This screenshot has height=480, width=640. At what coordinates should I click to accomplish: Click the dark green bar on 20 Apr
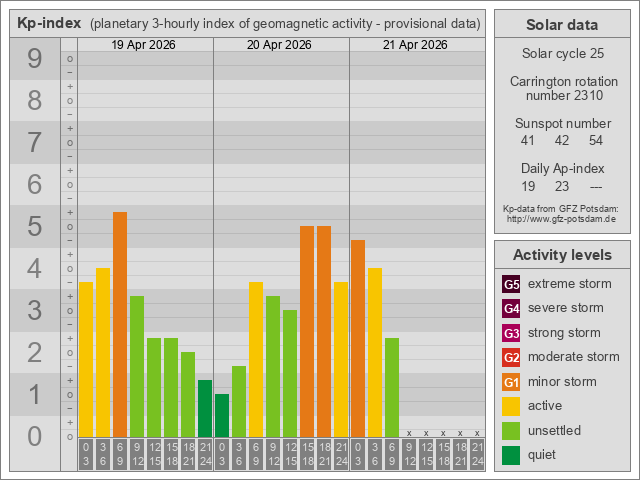click(222, 415)
